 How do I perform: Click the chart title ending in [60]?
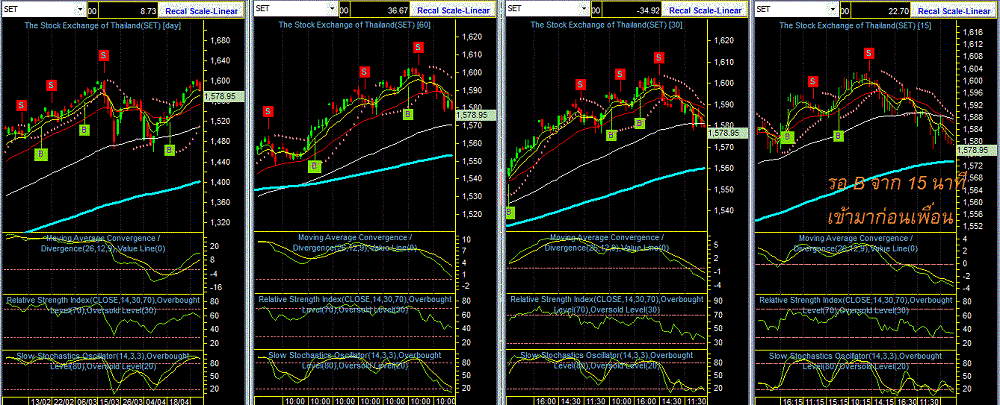(x=355, y=25)
